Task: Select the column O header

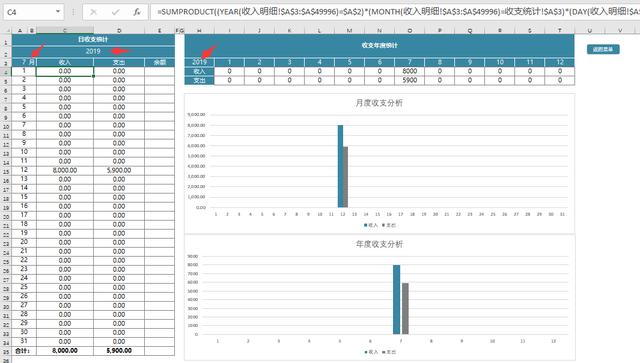Action: coord(409,30)
